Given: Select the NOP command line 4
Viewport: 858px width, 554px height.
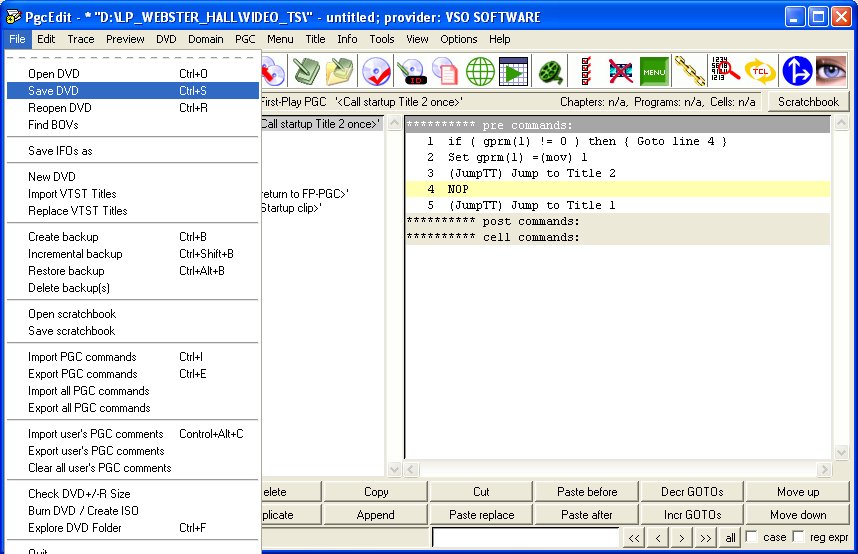Looking at the screenshot, I should click(x=457, y=189).
